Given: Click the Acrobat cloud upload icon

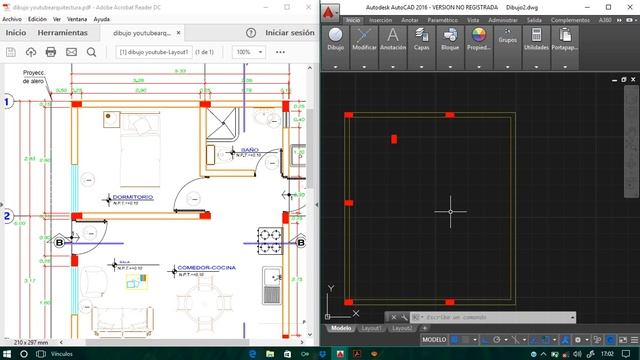Looking at the screenshot, I should 31,52.
